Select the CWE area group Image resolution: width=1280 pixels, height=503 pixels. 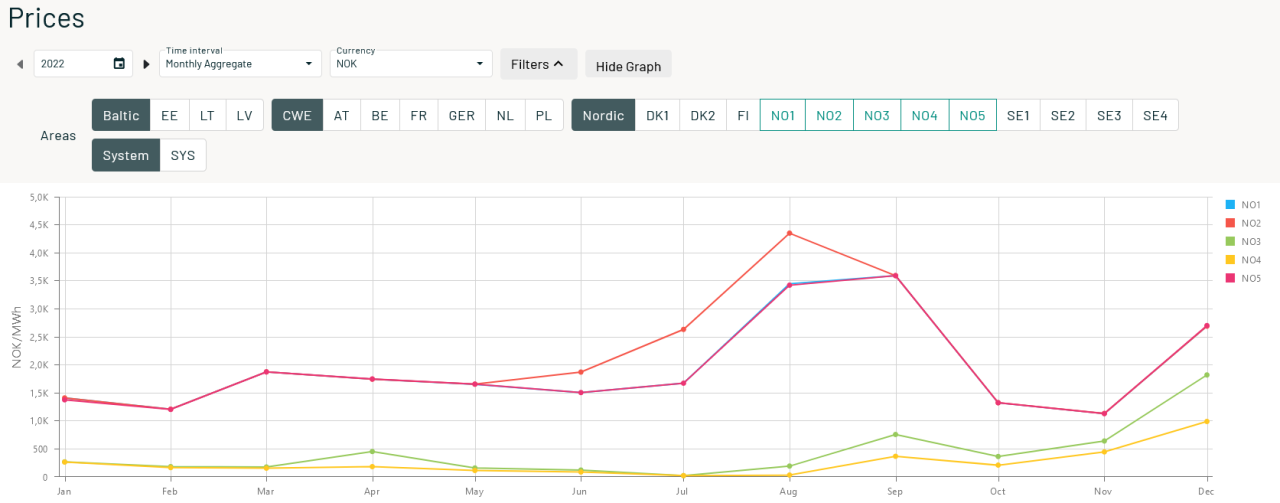[297, 115]
